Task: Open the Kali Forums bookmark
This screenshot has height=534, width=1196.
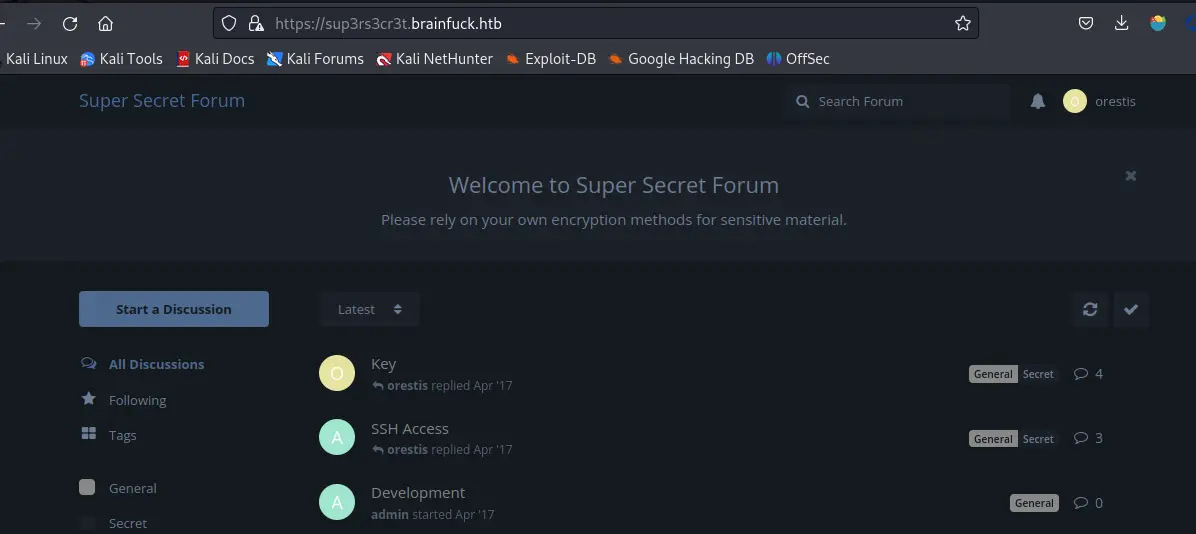Action: point(315,59)
